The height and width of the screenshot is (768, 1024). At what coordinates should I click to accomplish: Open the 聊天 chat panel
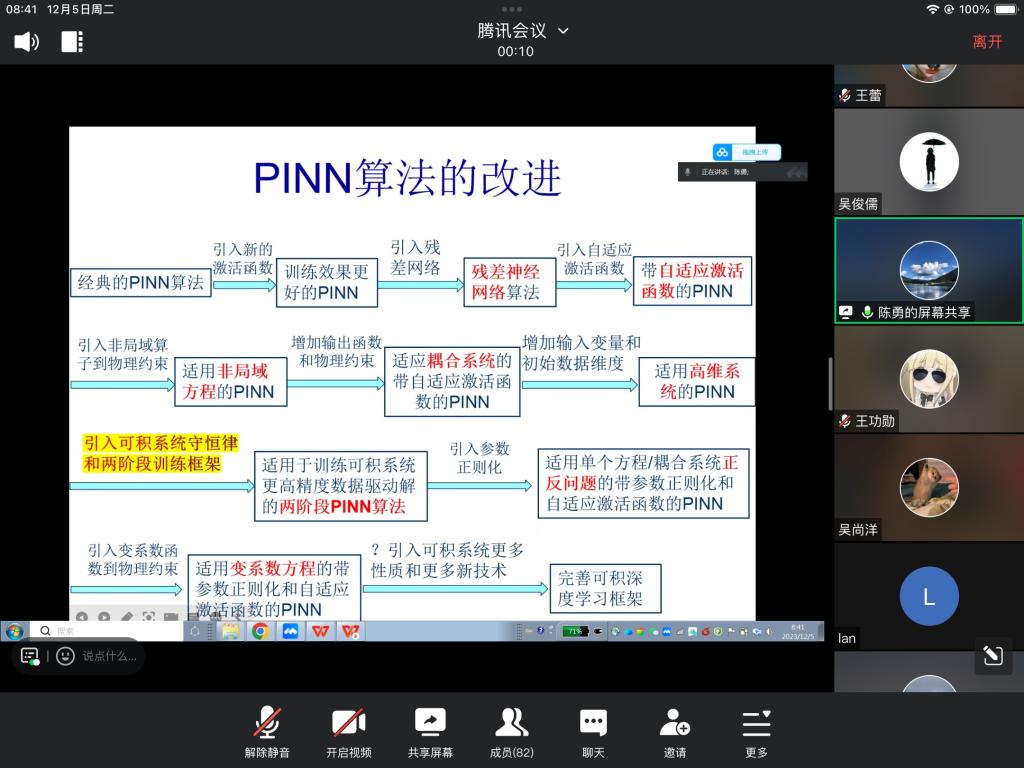click(x=593, y=731)
